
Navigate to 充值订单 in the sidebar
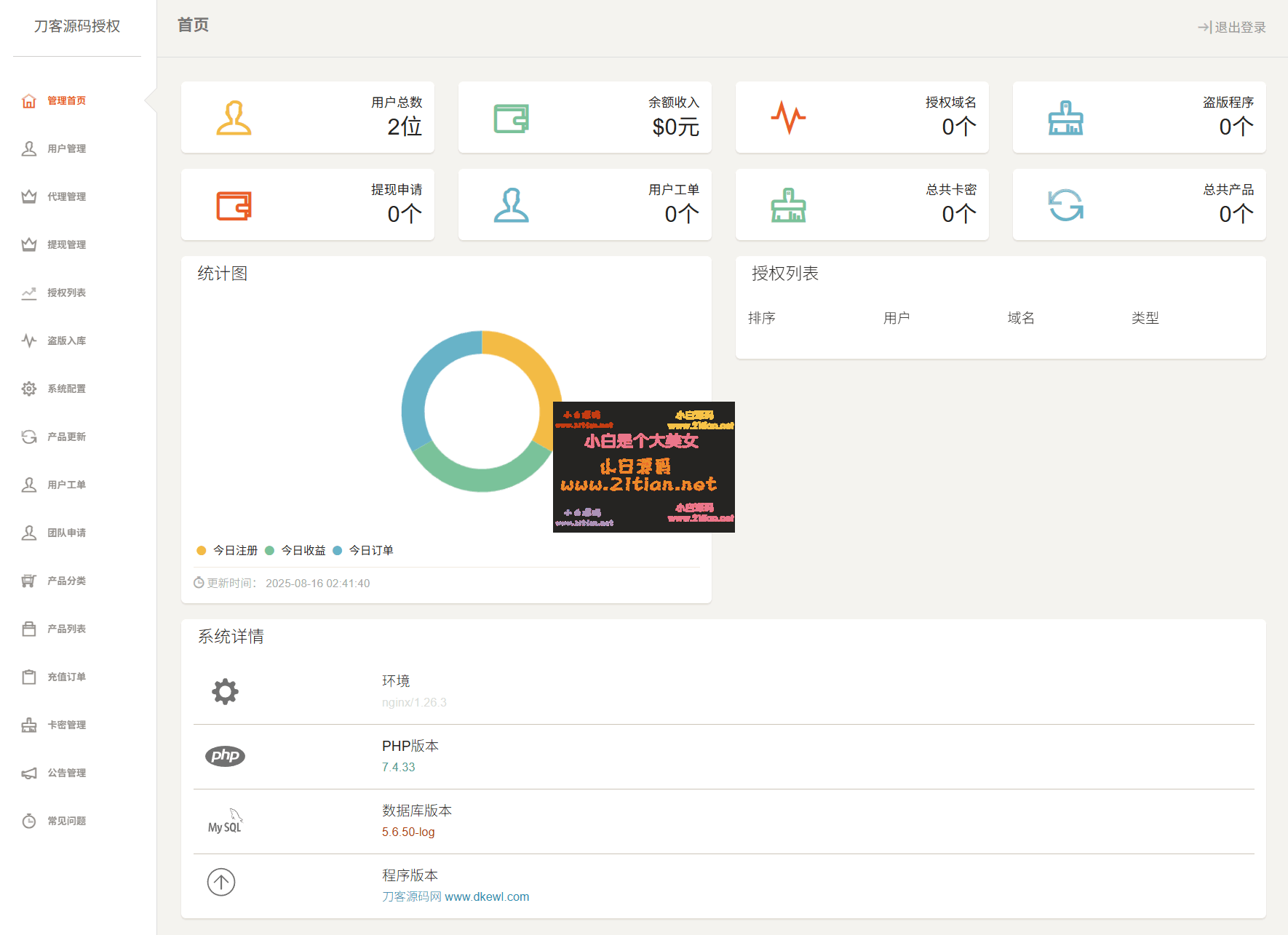tap(65, 676)
